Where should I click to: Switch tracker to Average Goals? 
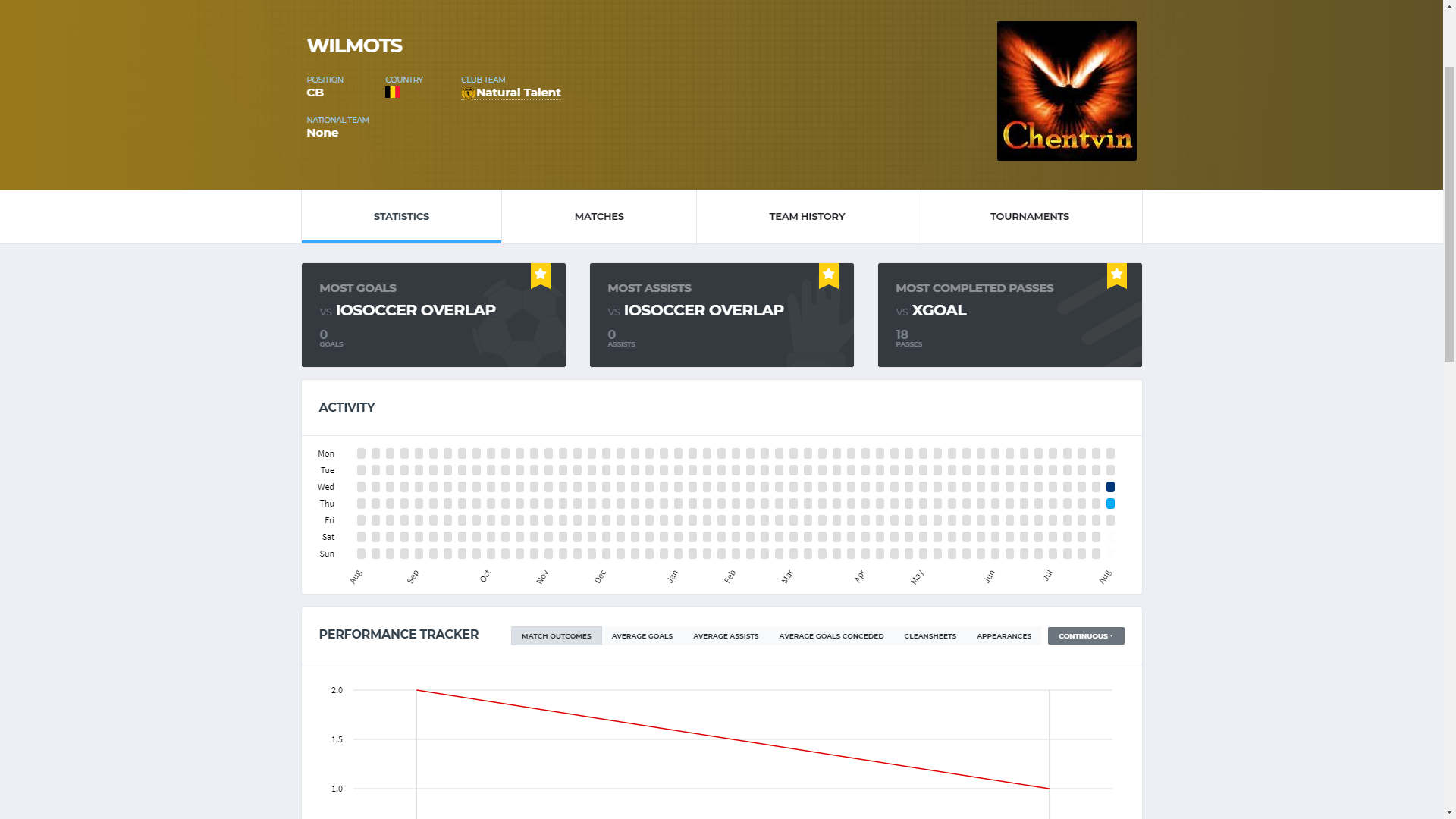642,636
